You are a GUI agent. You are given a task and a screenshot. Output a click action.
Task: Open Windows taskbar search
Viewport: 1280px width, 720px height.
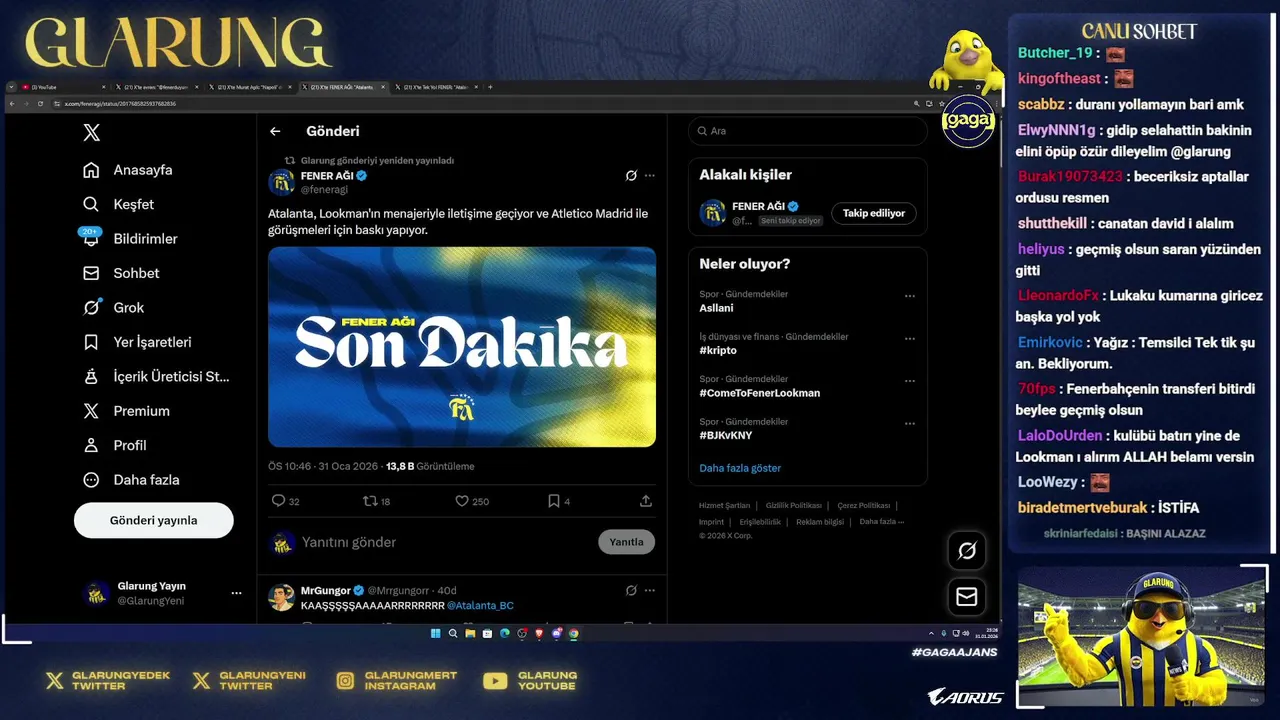453,633
